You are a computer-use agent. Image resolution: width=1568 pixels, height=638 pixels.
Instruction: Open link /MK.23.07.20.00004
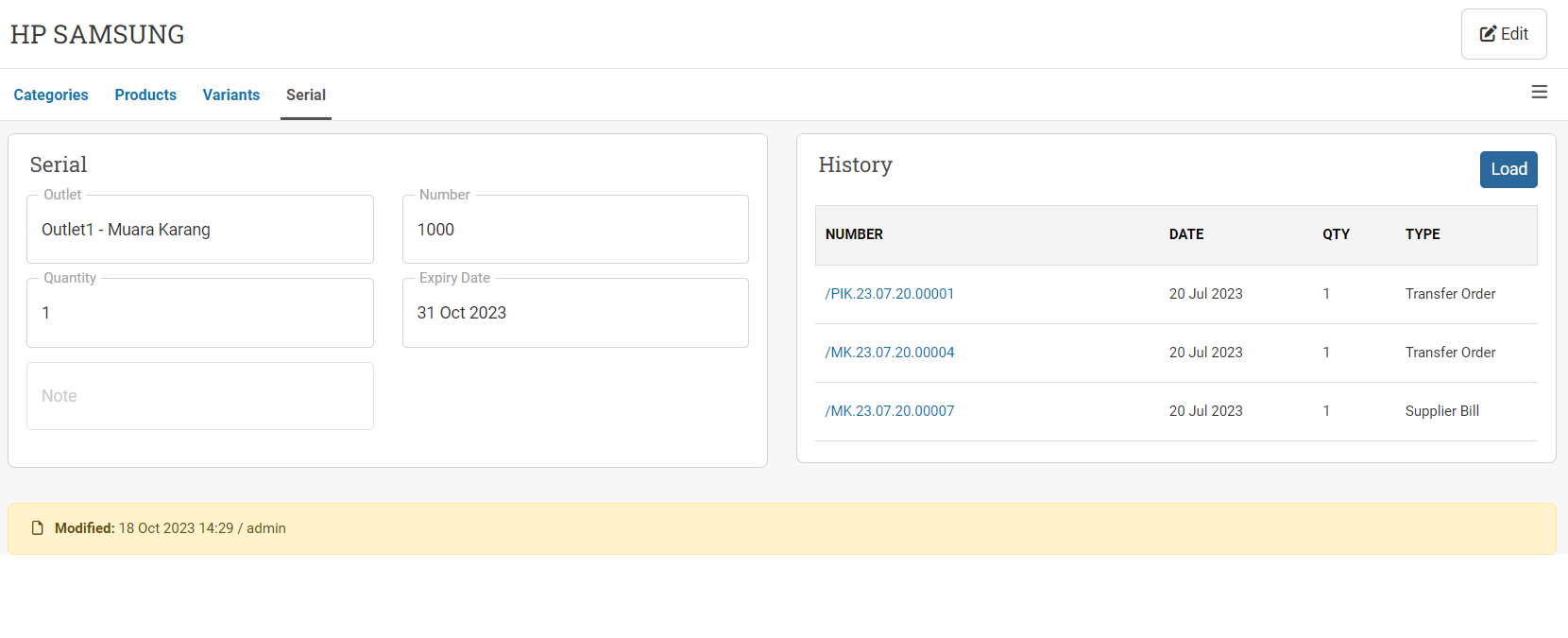[890, 353]
